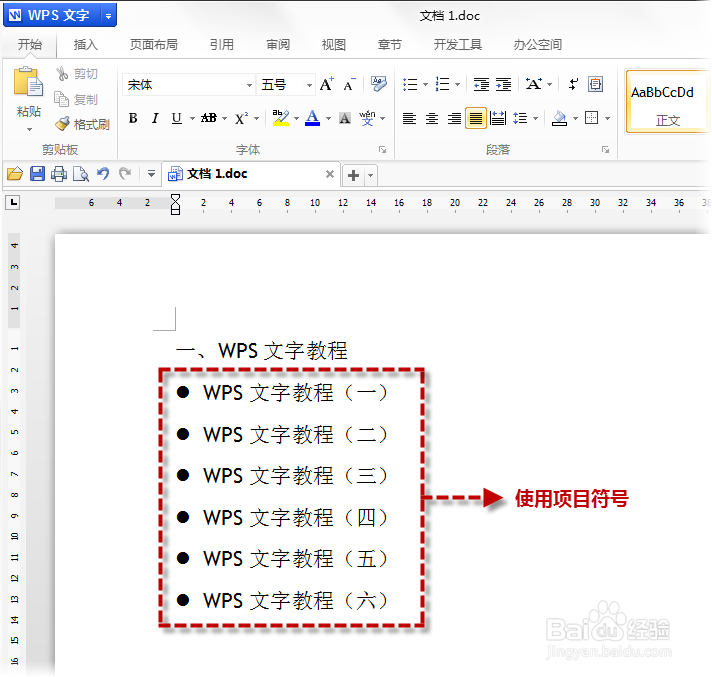Viewport: 712px width, 677px height.
Task: Click the text box frame icon in paragraph group
Action: pos(595,84)
